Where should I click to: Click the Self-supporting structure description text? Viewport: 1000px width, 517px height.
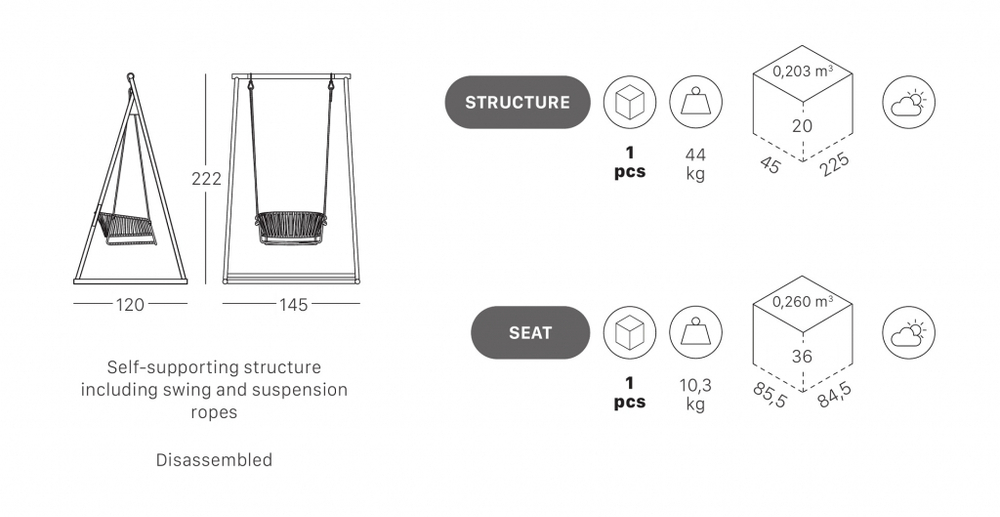(214, 389)
